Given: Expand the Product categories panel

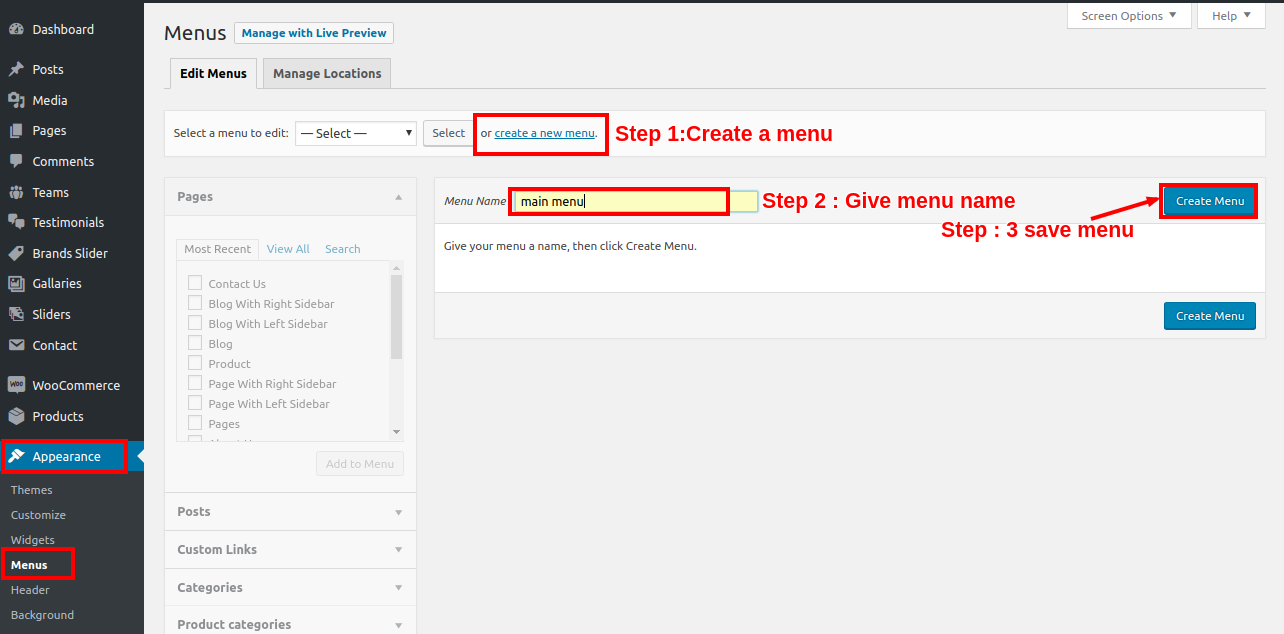Looking at the screenshot, I should [x=290, y=624].
